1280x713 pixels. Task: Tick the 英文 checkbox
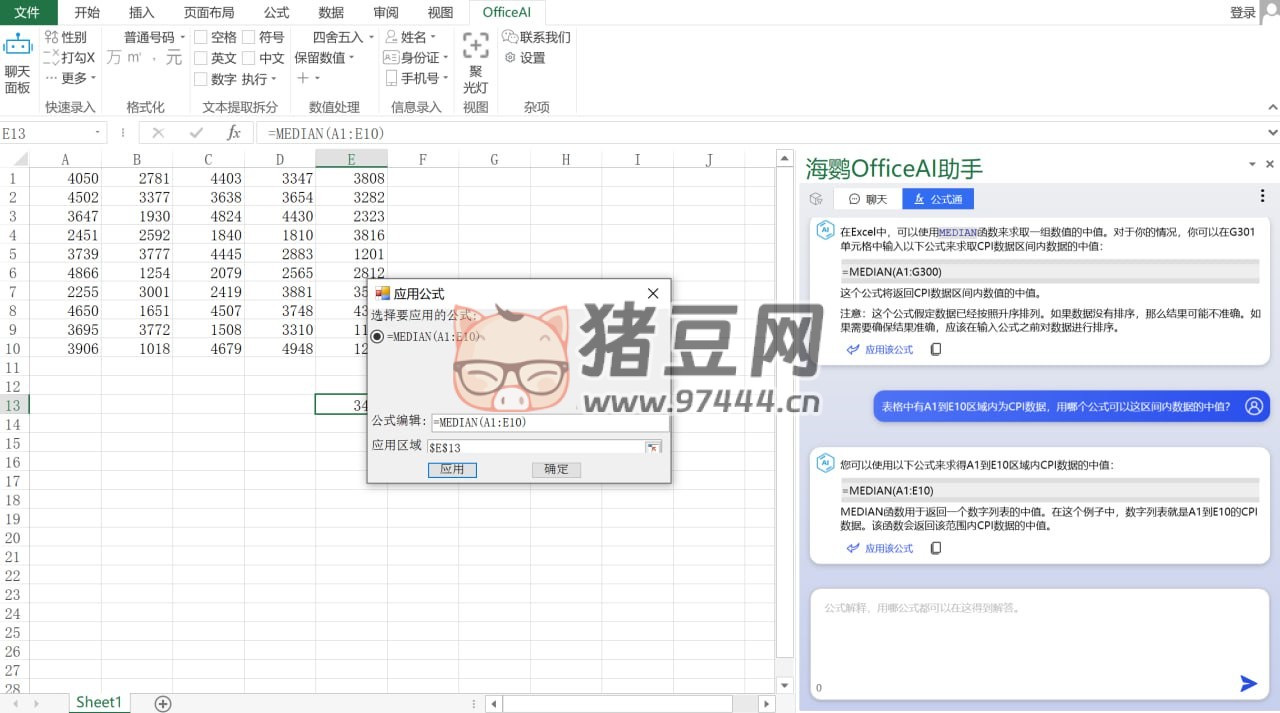(x=201, y=58)
